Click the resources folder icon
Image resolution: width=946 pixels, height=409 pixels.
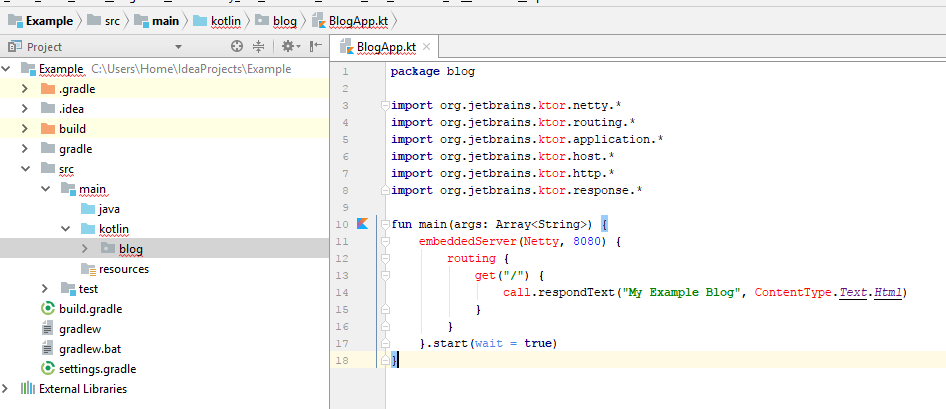(x=88, y=268)
